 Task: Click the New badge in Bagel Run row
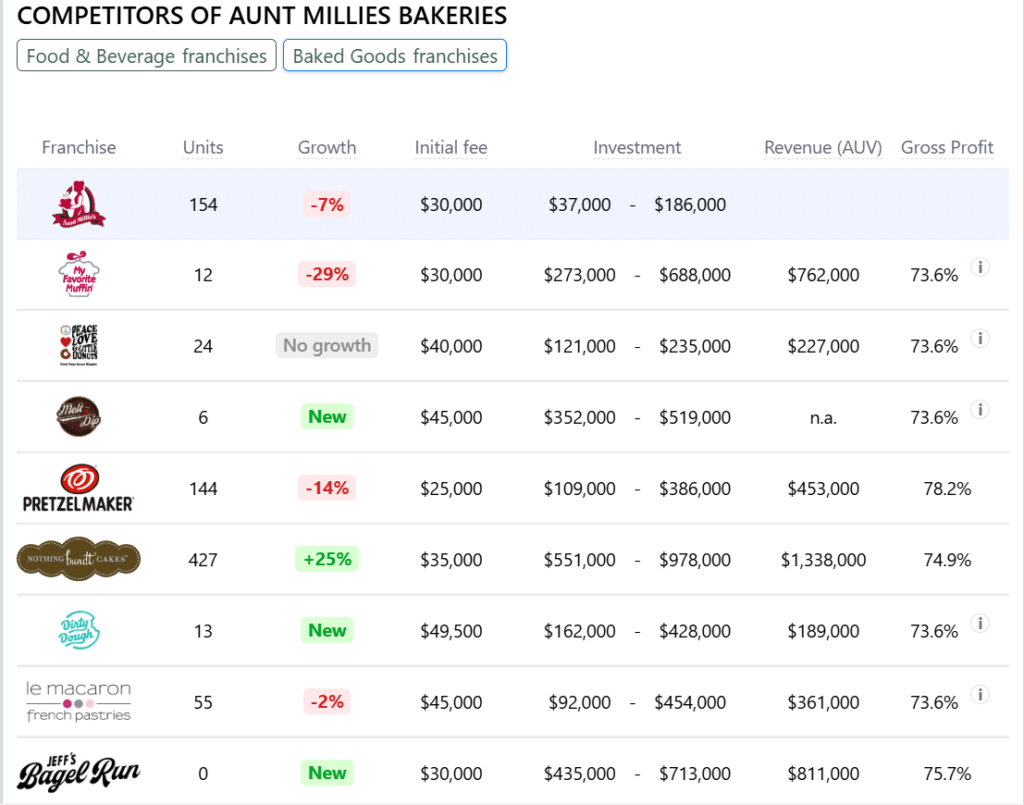pyautogui.click(x=327, y=773)
